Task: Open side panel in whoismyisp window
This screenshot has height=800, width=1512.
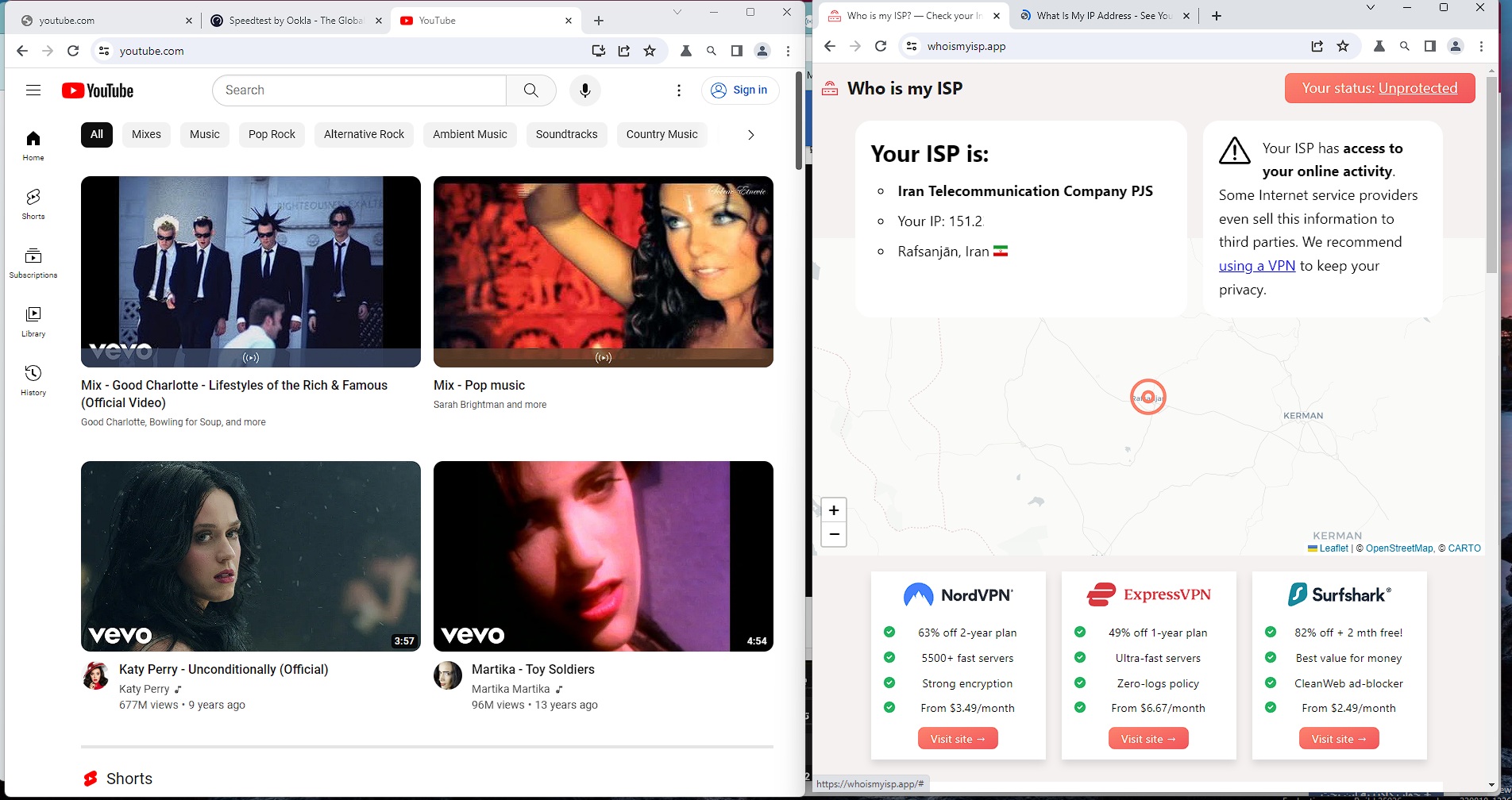Action: 1430,46
